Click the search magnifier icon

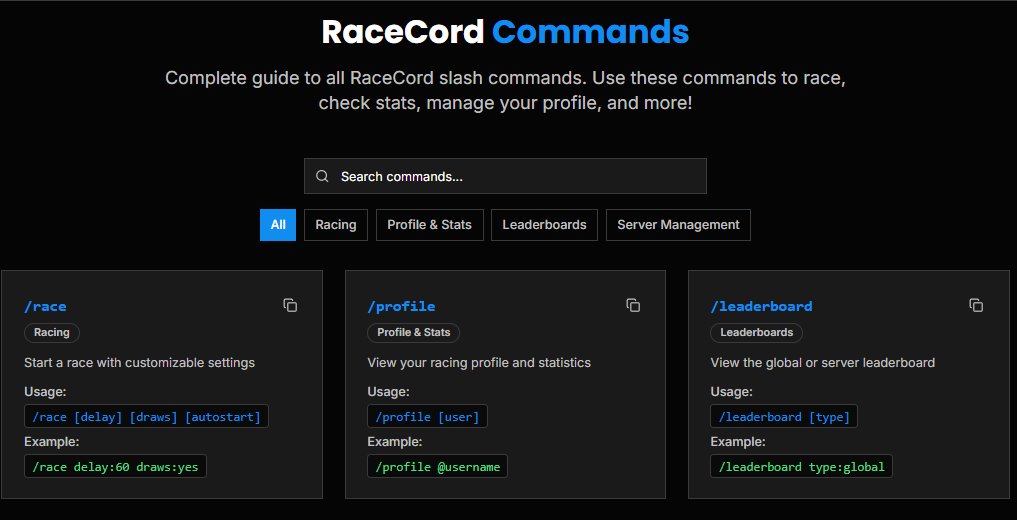coord(322,176)
